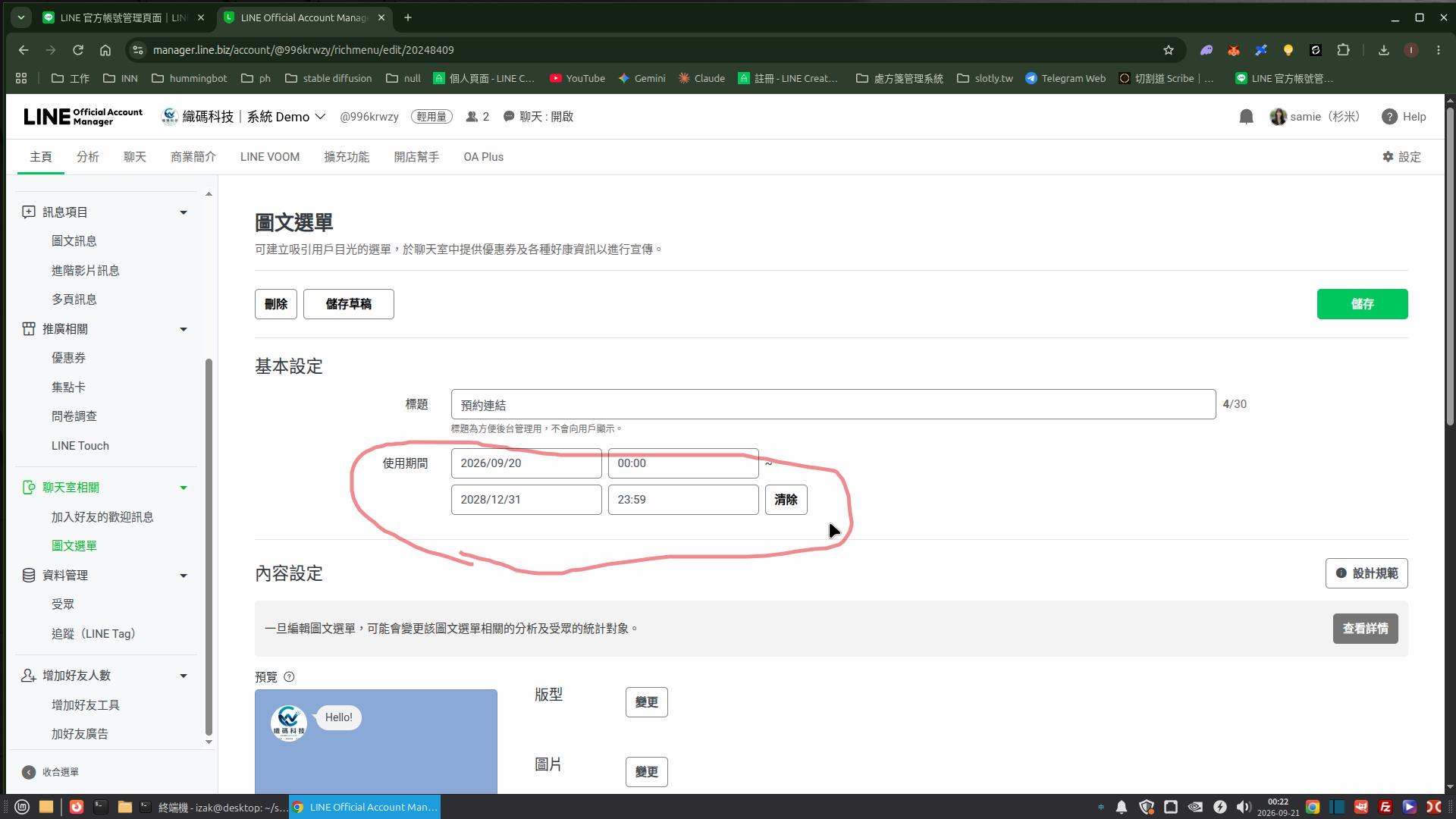Screen dimensions: 1456x819
Task: Switch to the 分析 tab
Action: tap(88, 157)
